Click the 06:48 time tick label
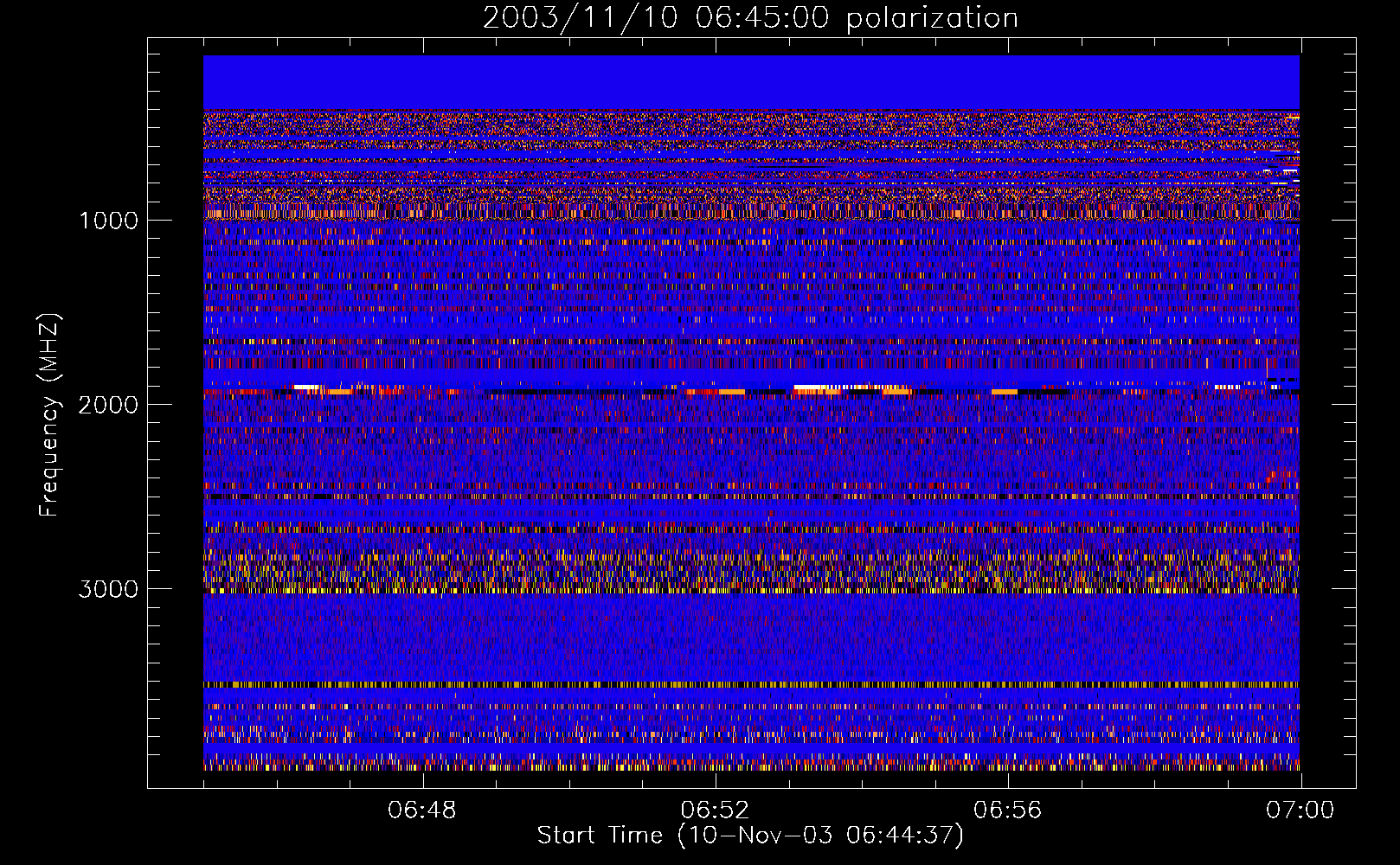This screenshot has height=865, width=1400. (x=422, y=811)
